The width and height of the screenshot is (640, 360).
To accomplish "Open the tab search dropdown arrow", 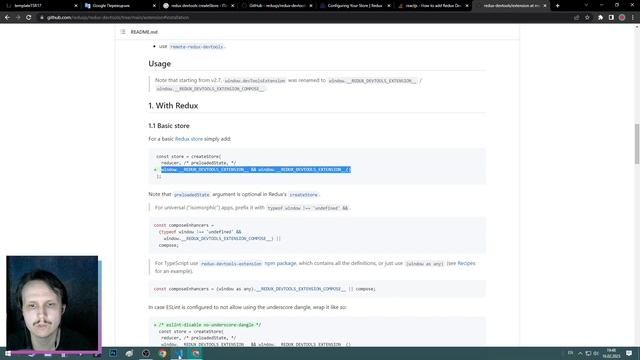I will pos(586,5).
